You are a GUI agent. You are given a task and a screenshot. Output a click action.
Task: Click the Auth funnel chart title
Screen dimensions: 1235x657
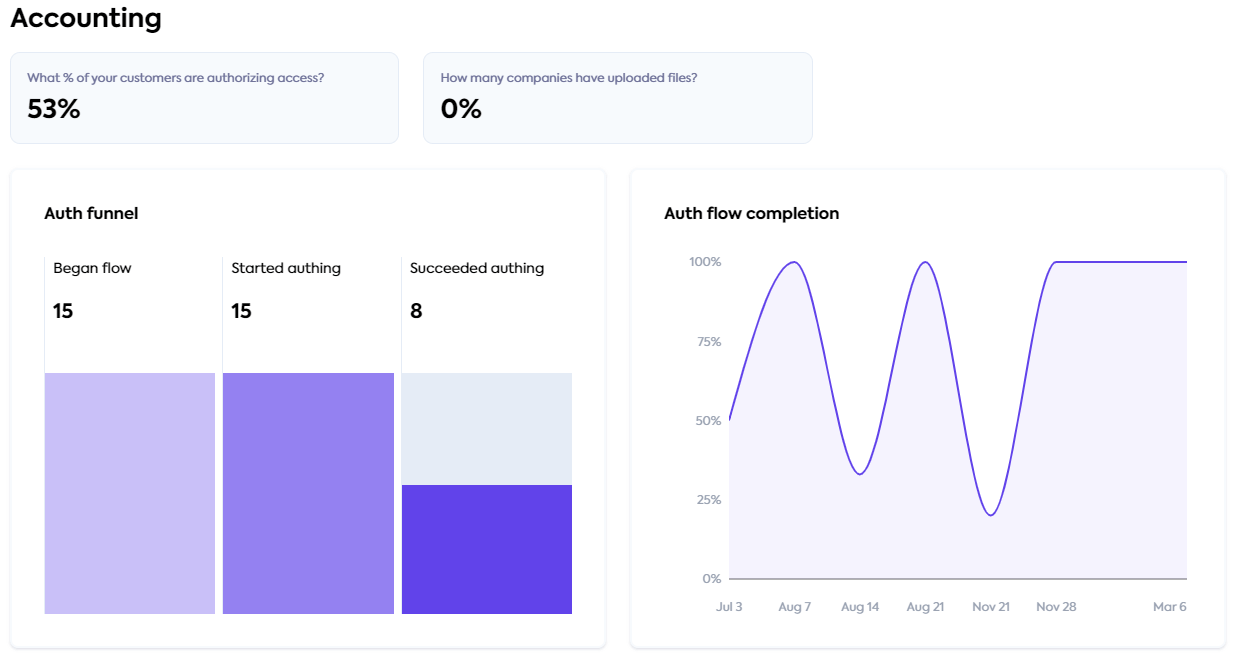coord(91,213)
